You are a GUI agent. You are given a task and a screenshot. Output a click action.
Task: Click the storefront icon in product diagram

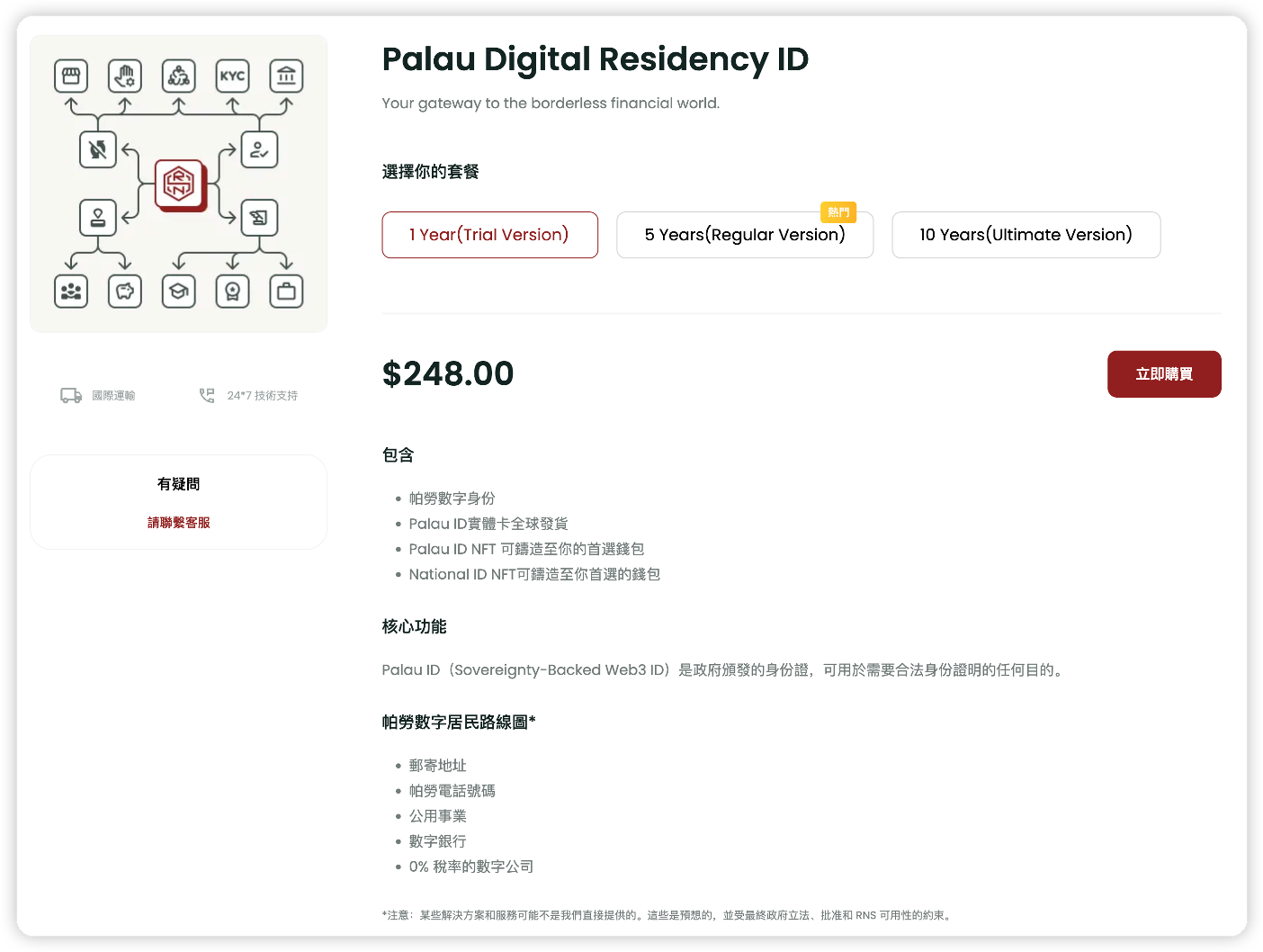click(71, 76)
